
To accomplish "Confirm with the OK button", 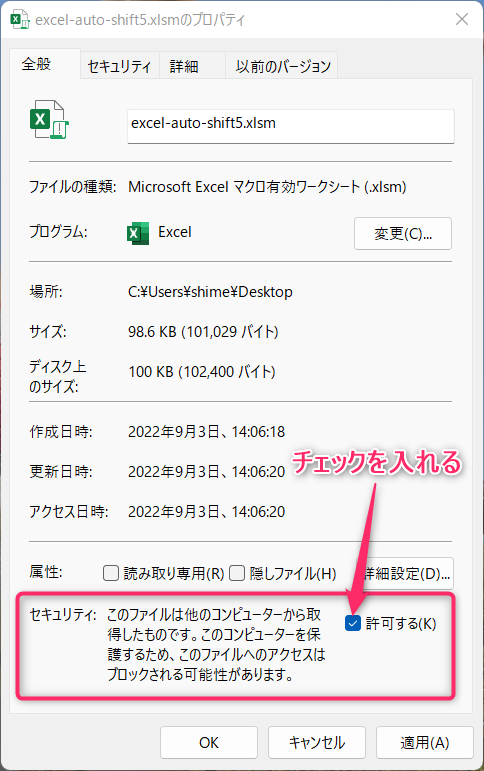I will click(209, 742).
